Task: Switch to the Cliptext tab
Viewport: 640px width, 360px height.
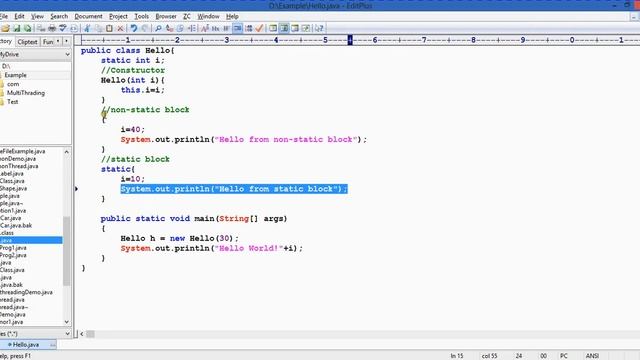Action: [27, 42]
